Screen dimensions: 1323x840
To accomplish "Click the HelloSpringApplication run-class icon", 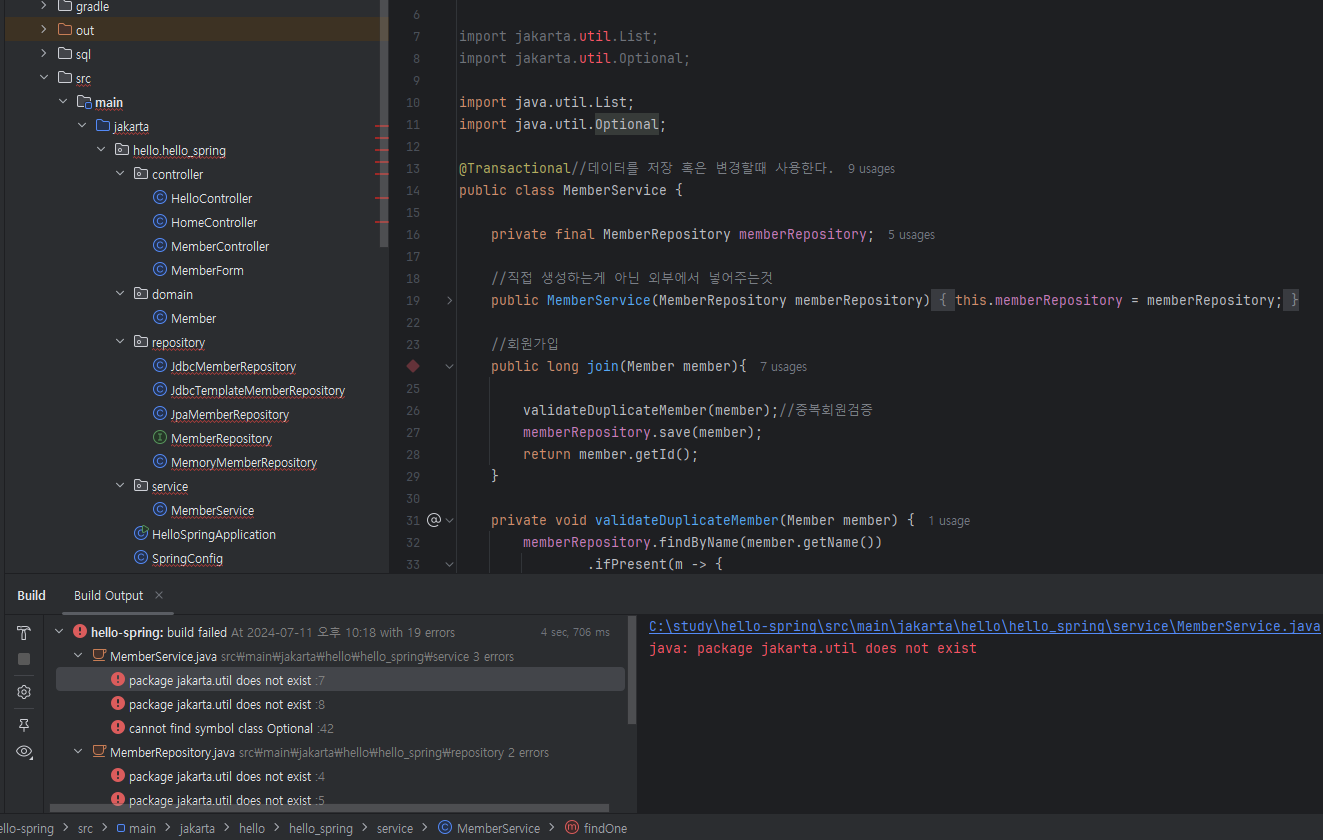I will [x=141, y=534].
